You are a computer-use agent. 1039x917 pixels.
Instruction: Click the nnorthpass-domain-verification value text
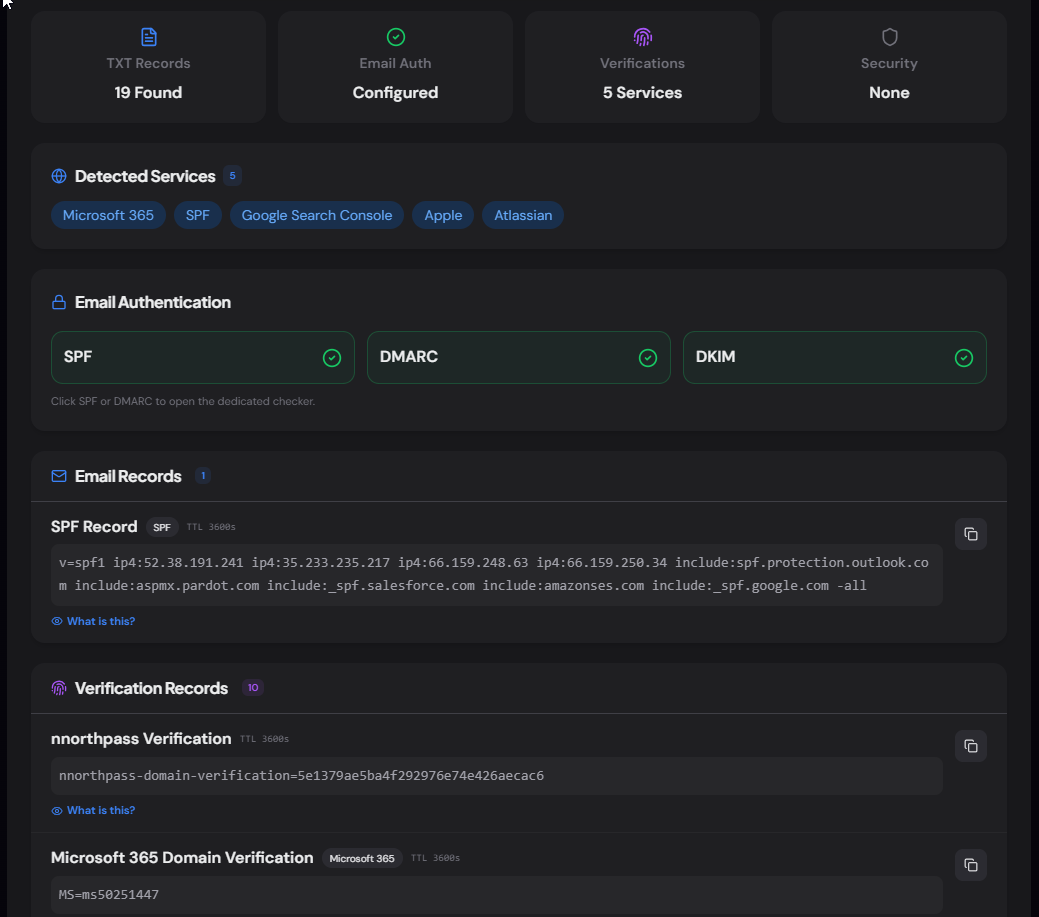(x=301, y=776)
